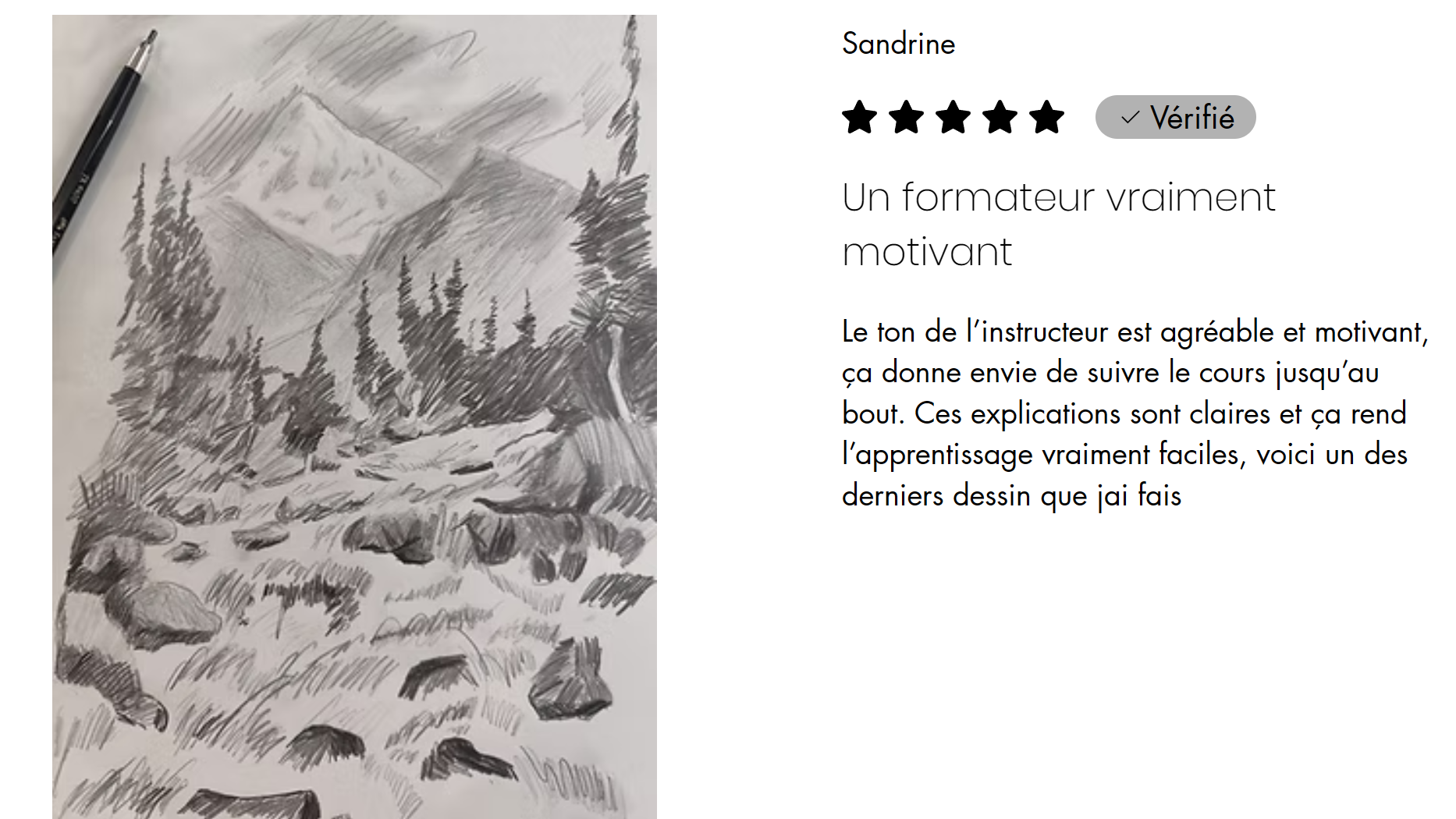Open reviewer name Sandrine
The width and height of the screenshot is (1456, 819).
[x=898, y=44]
